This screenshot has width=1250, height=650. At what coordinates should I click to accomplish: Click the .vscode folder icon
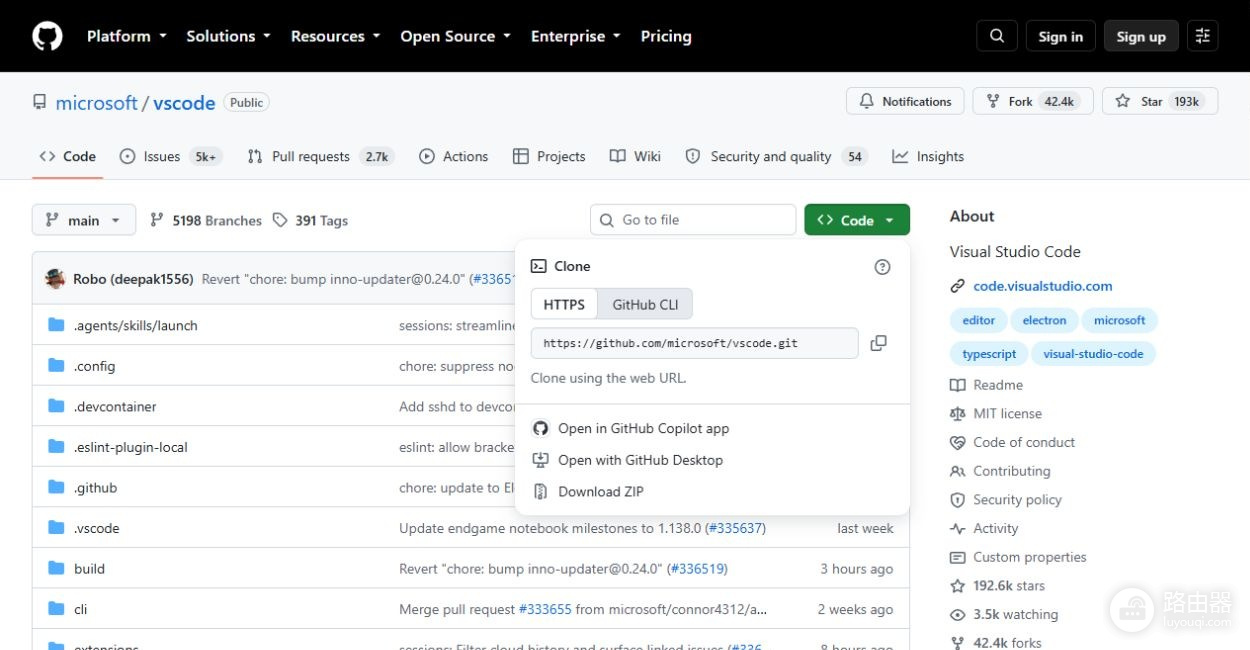click(x=56, y=528)
